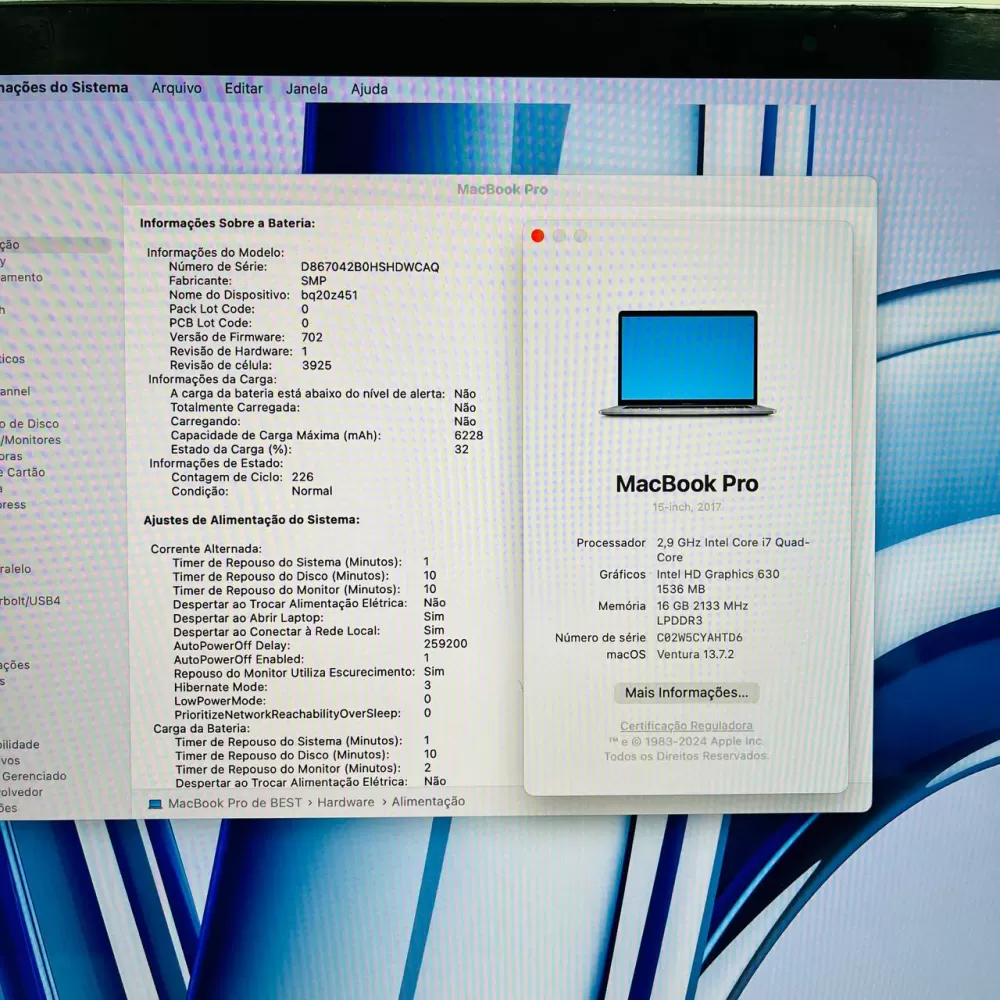Click the cycle count value "226"

pyautogui.click(x=302, y=477)
